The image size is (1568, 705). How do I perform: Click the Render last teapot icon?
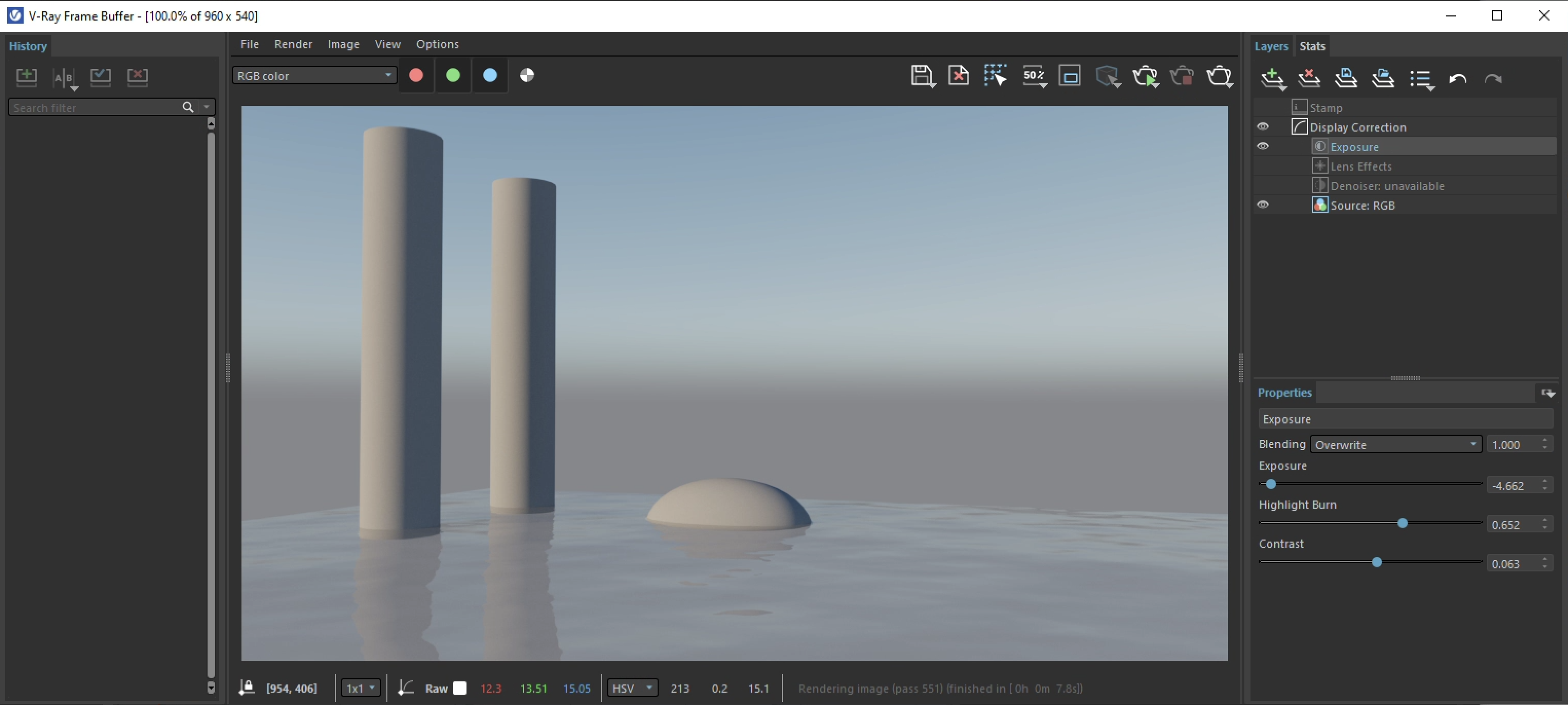coord(1219,76)
